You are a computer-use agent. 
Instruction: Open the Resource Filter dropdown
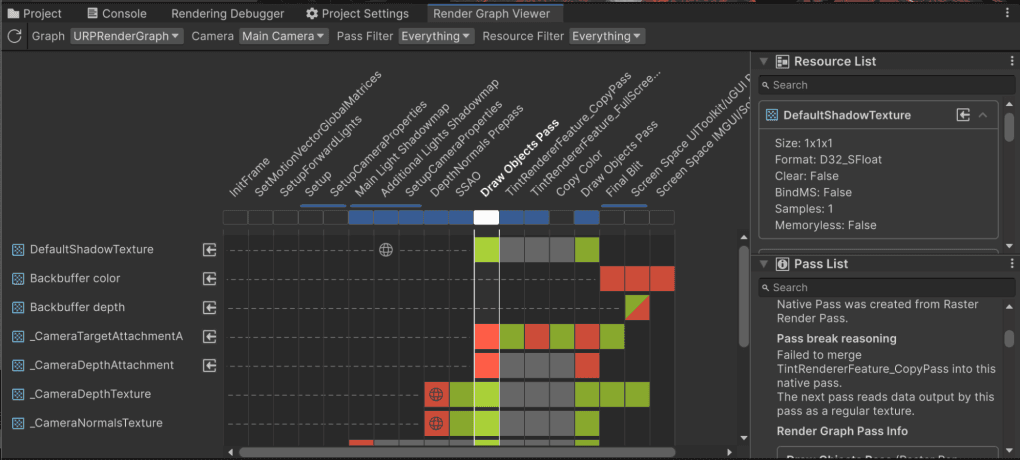click(x=607, y=36)
